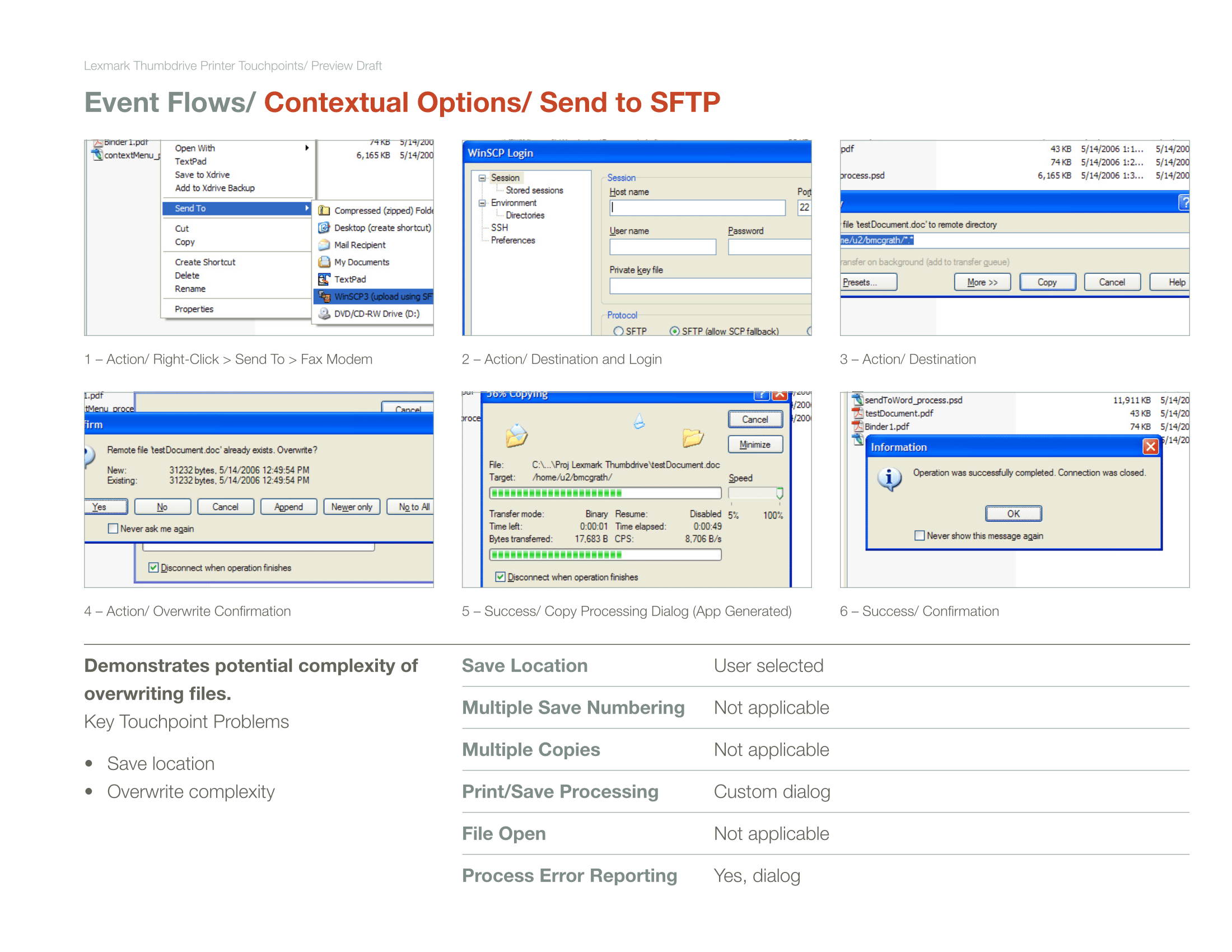Click the User name input field
The image size is (1232, 952).
click(663, 246)
